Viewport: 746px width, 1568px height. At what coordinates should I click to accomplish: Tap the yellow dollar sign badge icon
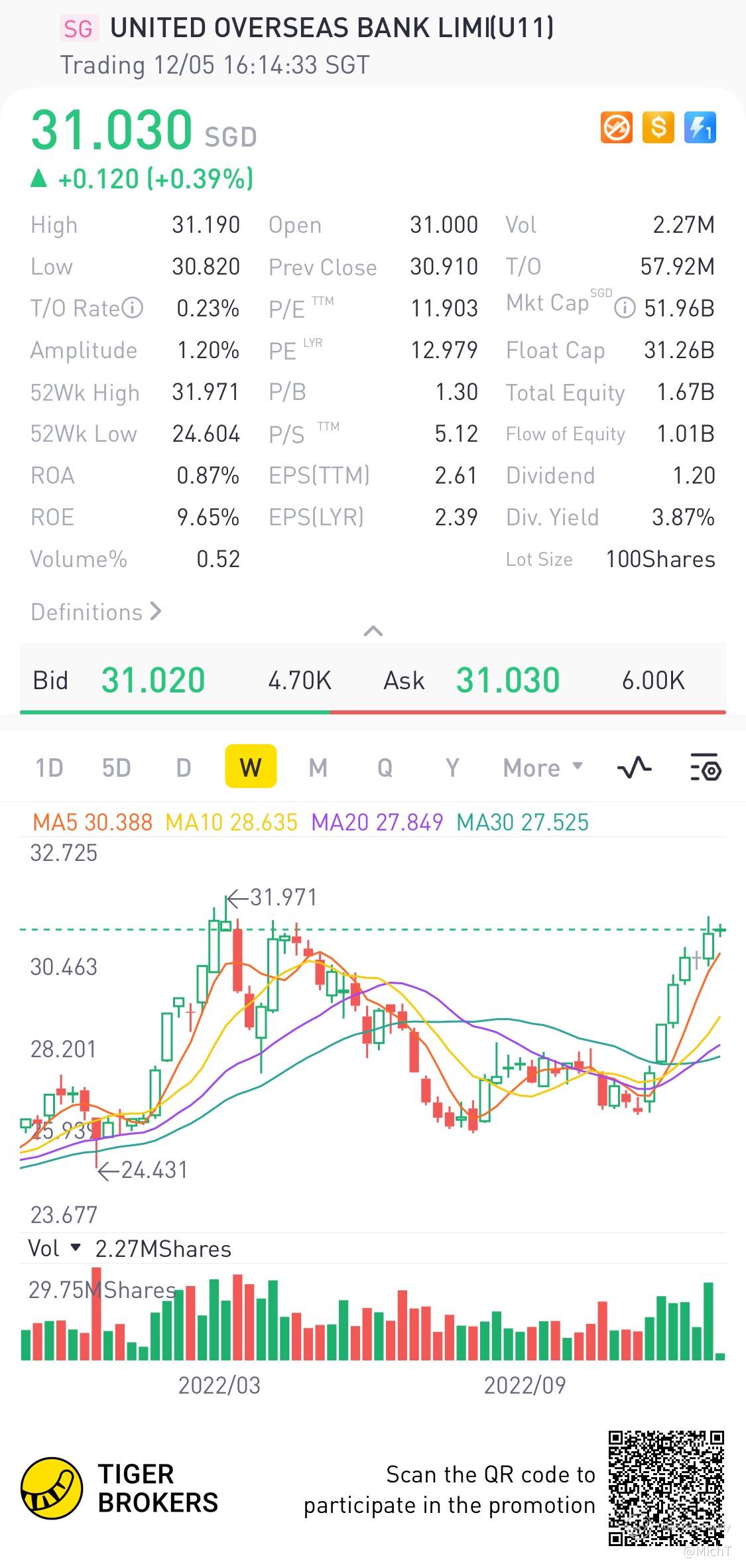[658, 127]
